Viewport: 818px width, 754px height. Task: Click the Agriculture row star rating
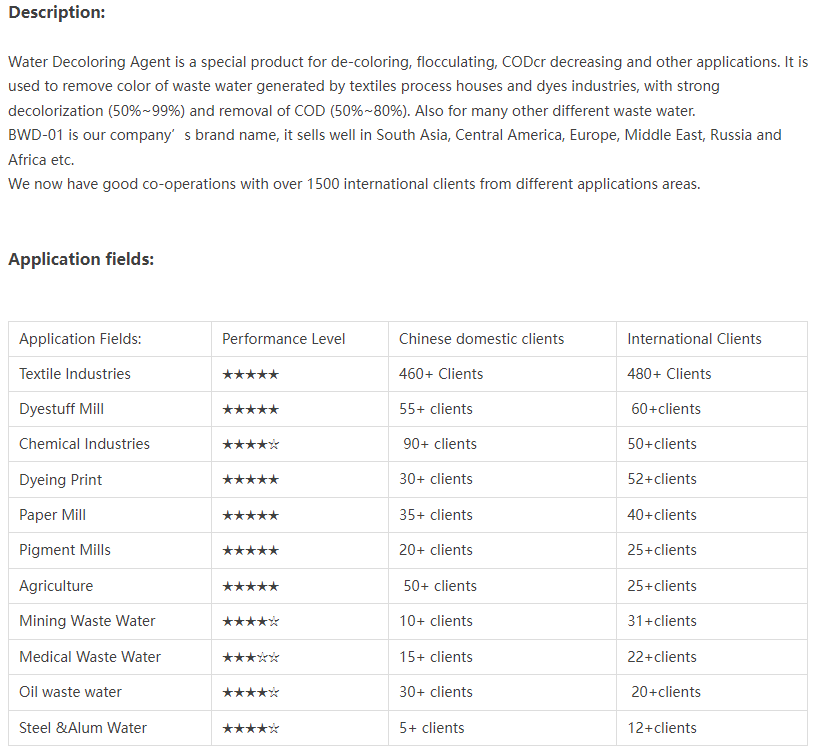pos(250,586)
